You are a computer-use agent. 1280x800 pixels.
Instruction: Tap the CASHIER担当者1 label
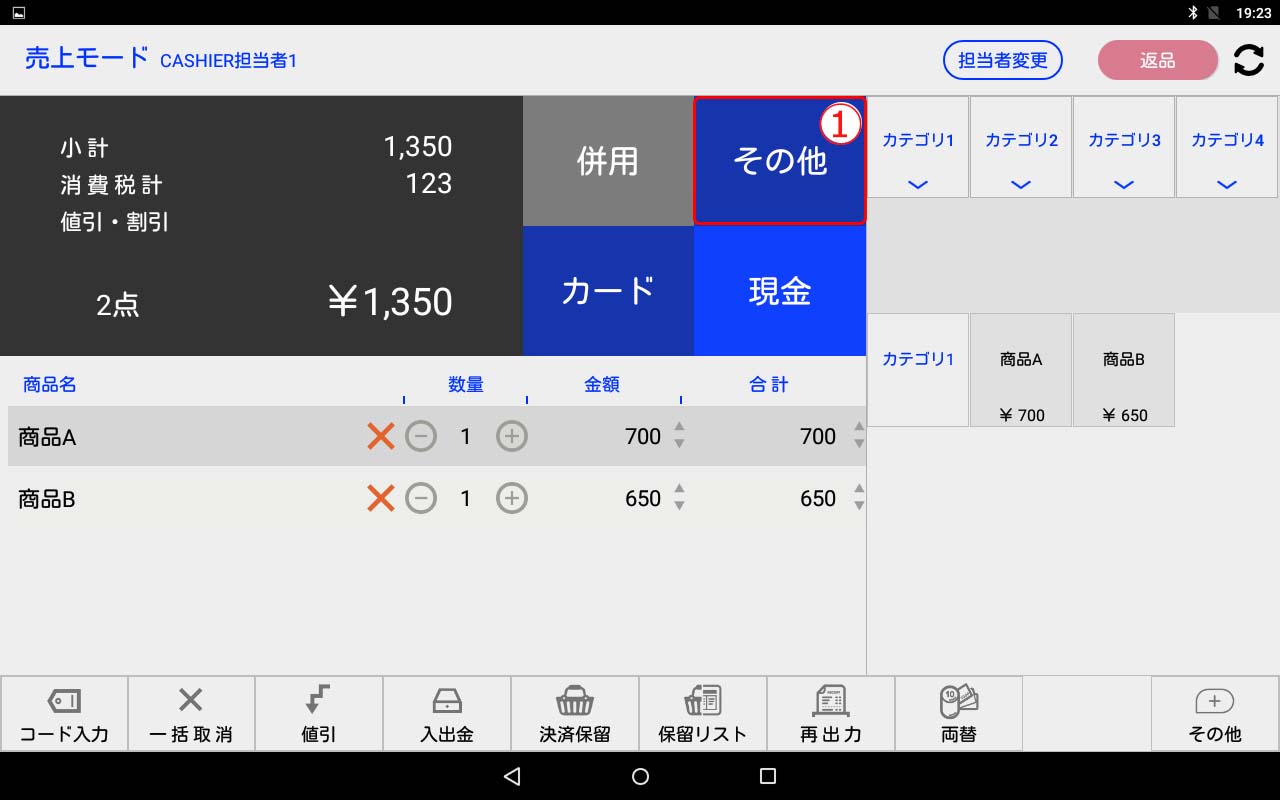229,61
